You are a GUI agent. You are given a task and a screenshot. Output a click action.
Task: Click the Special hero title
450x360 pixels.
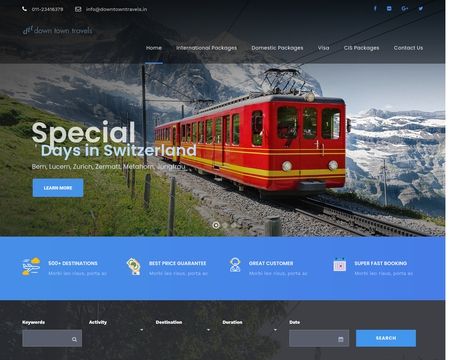tap(83, 132)
